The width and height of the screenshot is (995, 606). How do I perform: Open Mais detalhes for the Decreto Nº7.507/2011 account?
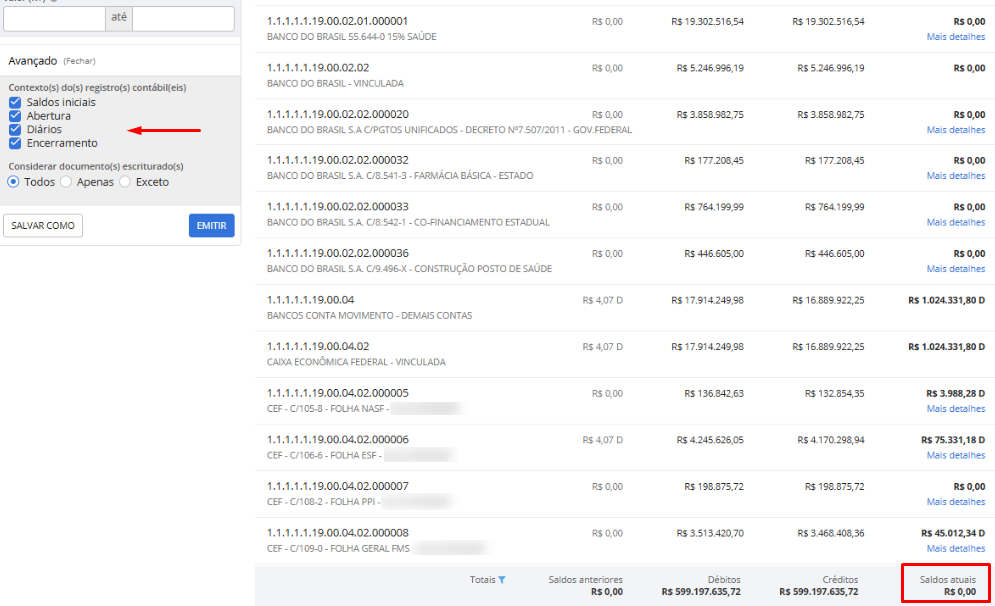[x=956, y=129]
